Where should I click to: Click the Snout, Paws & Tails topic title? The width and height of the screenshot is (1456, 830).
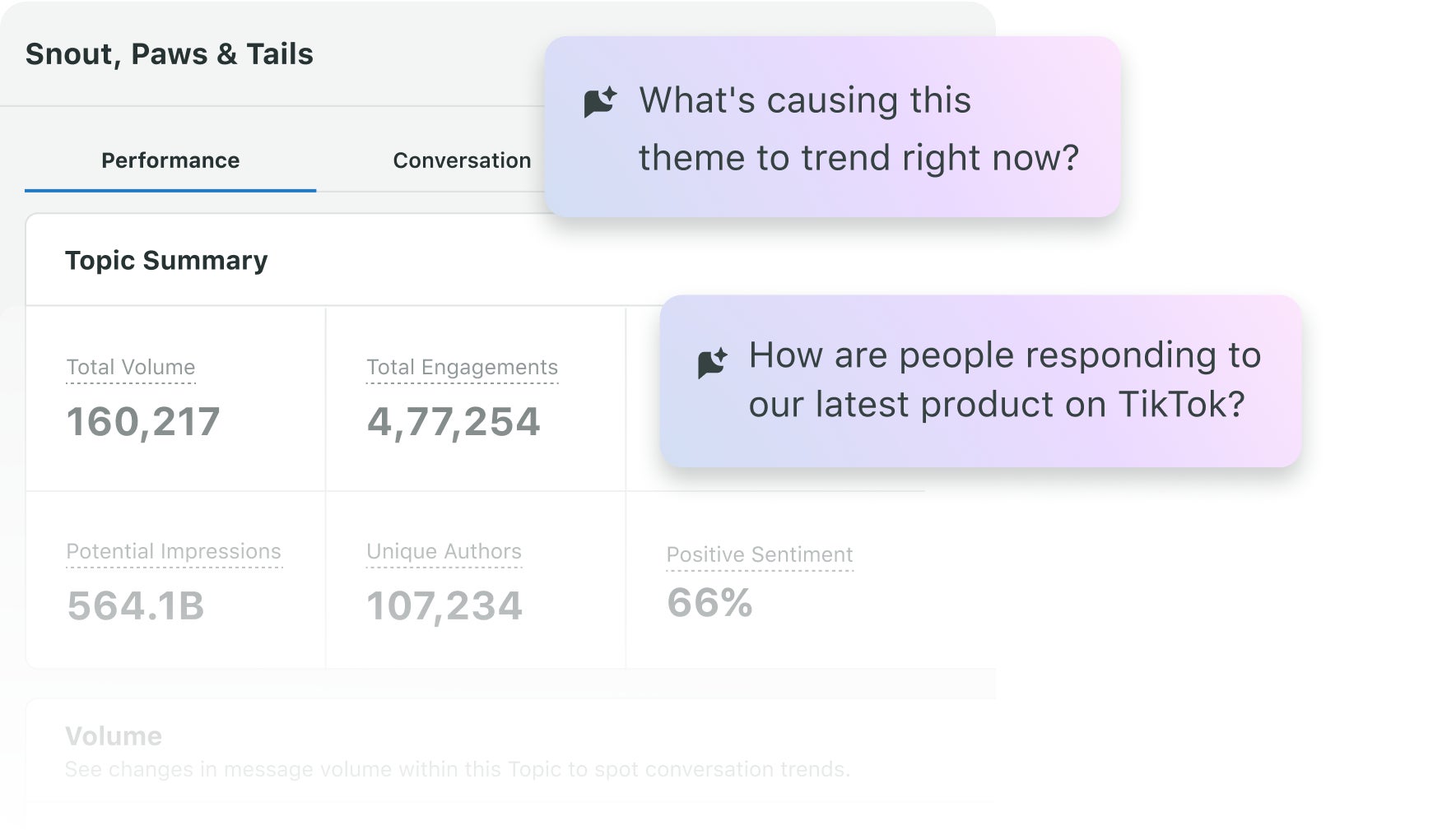169,53
